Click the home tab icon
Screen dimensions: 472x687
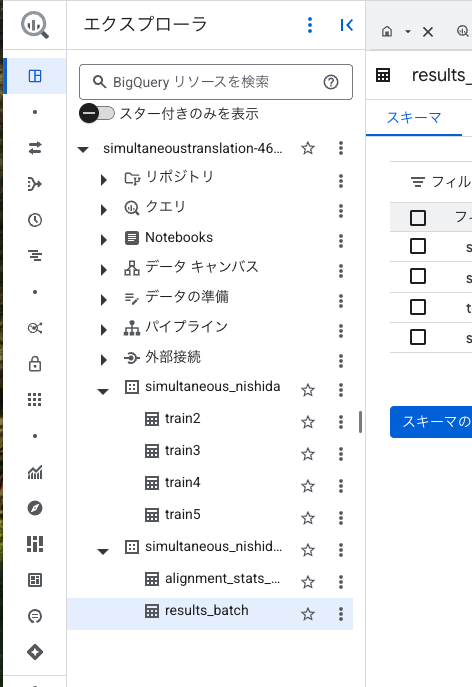[x=387, y=32]
